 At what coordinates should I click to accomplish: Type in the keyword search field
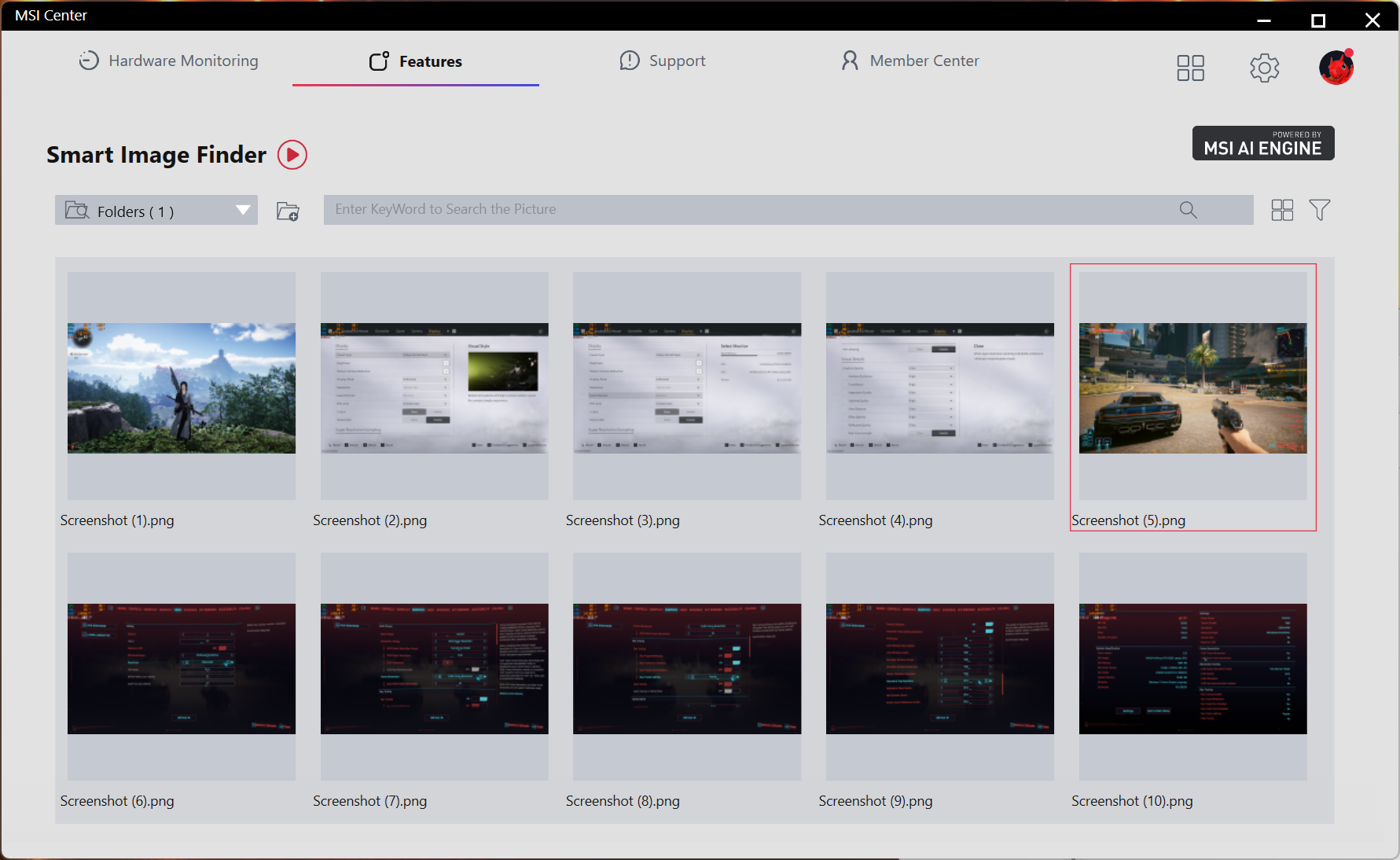click(x=747, y=210)
